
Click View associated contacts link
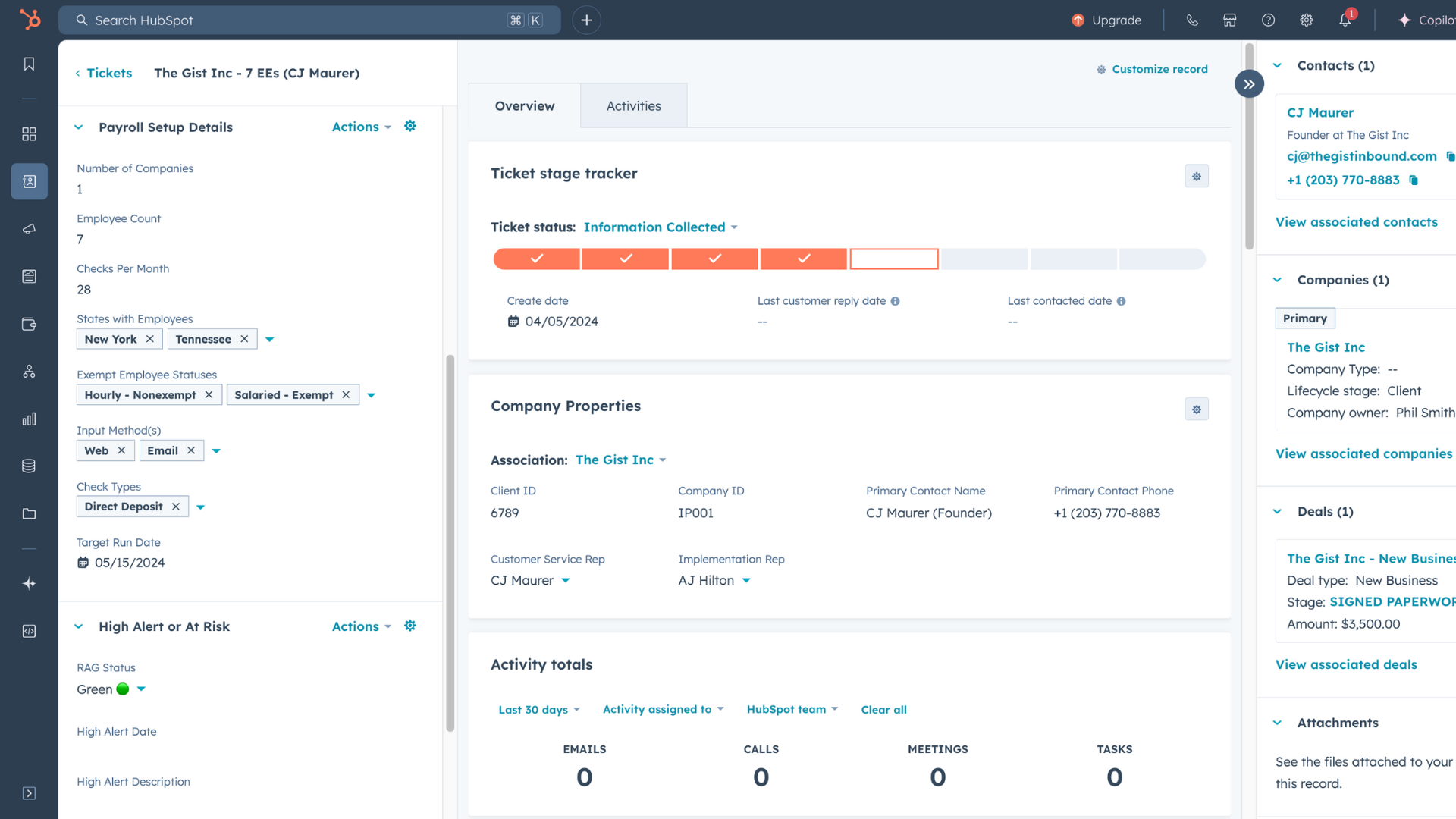pyautogui.click(x=1356, y=222)
